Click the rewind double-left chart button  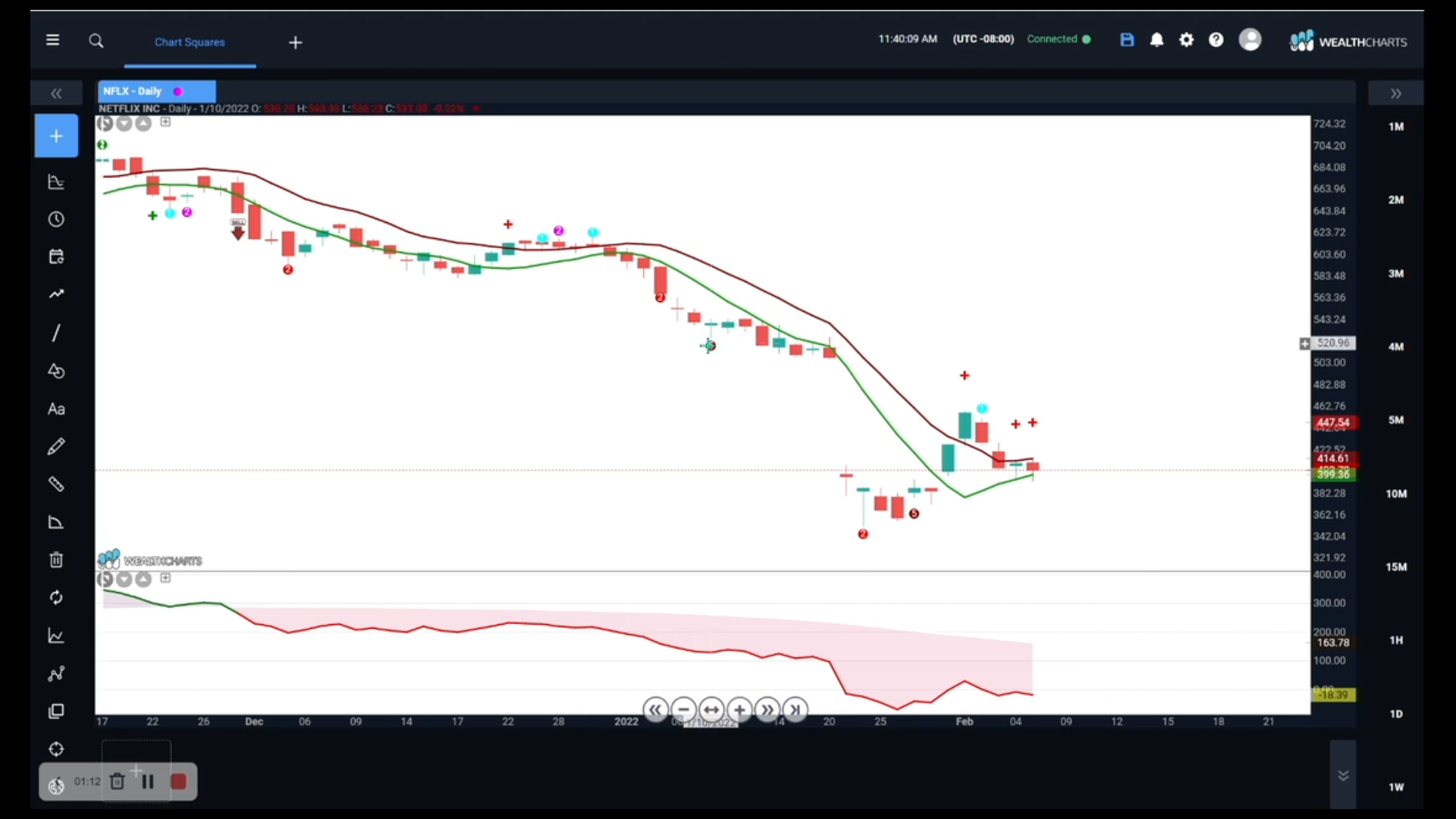click(x=656, y=710)
